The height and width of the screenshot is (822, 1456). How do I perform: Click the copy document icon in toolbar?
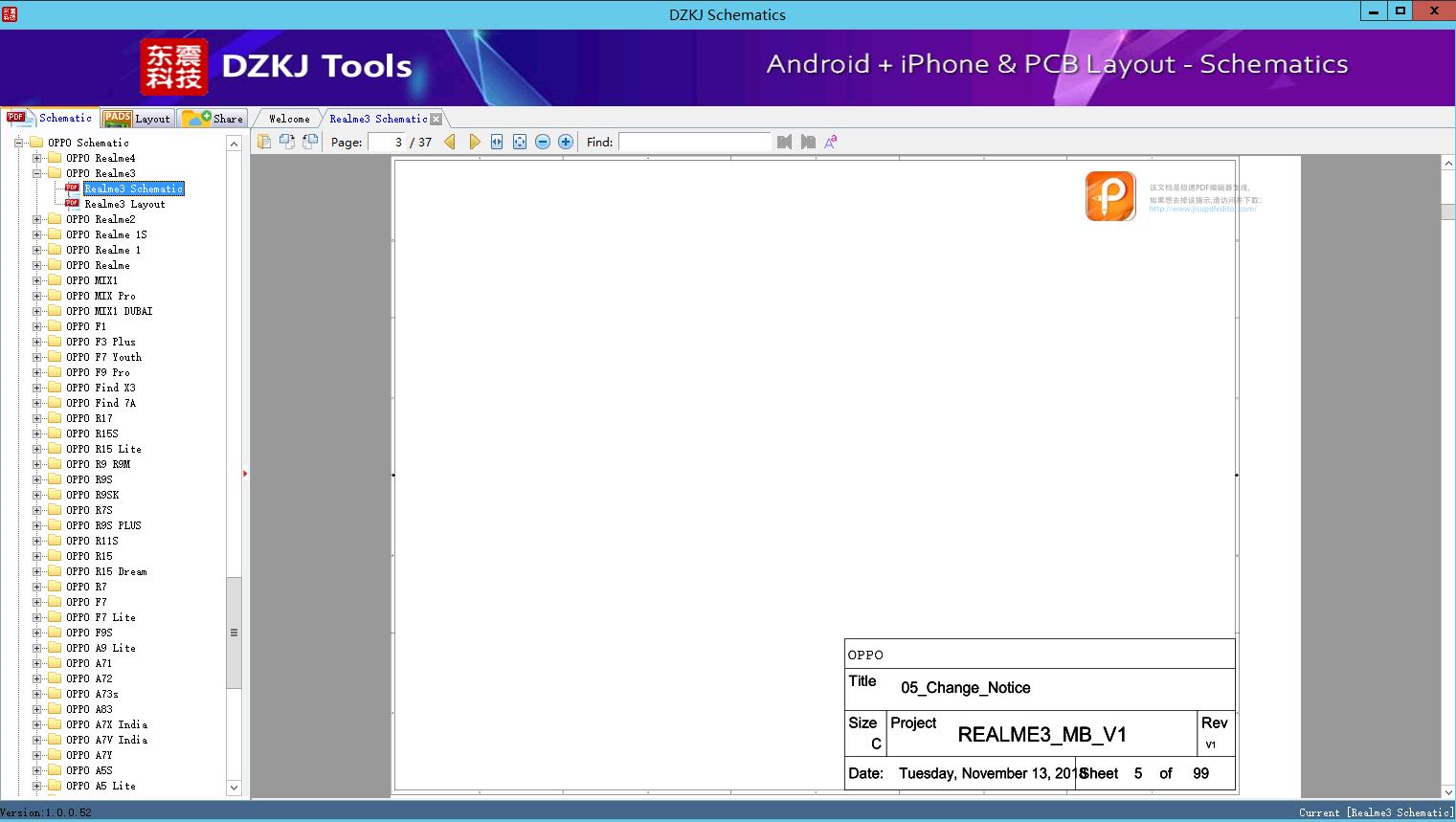263,142
